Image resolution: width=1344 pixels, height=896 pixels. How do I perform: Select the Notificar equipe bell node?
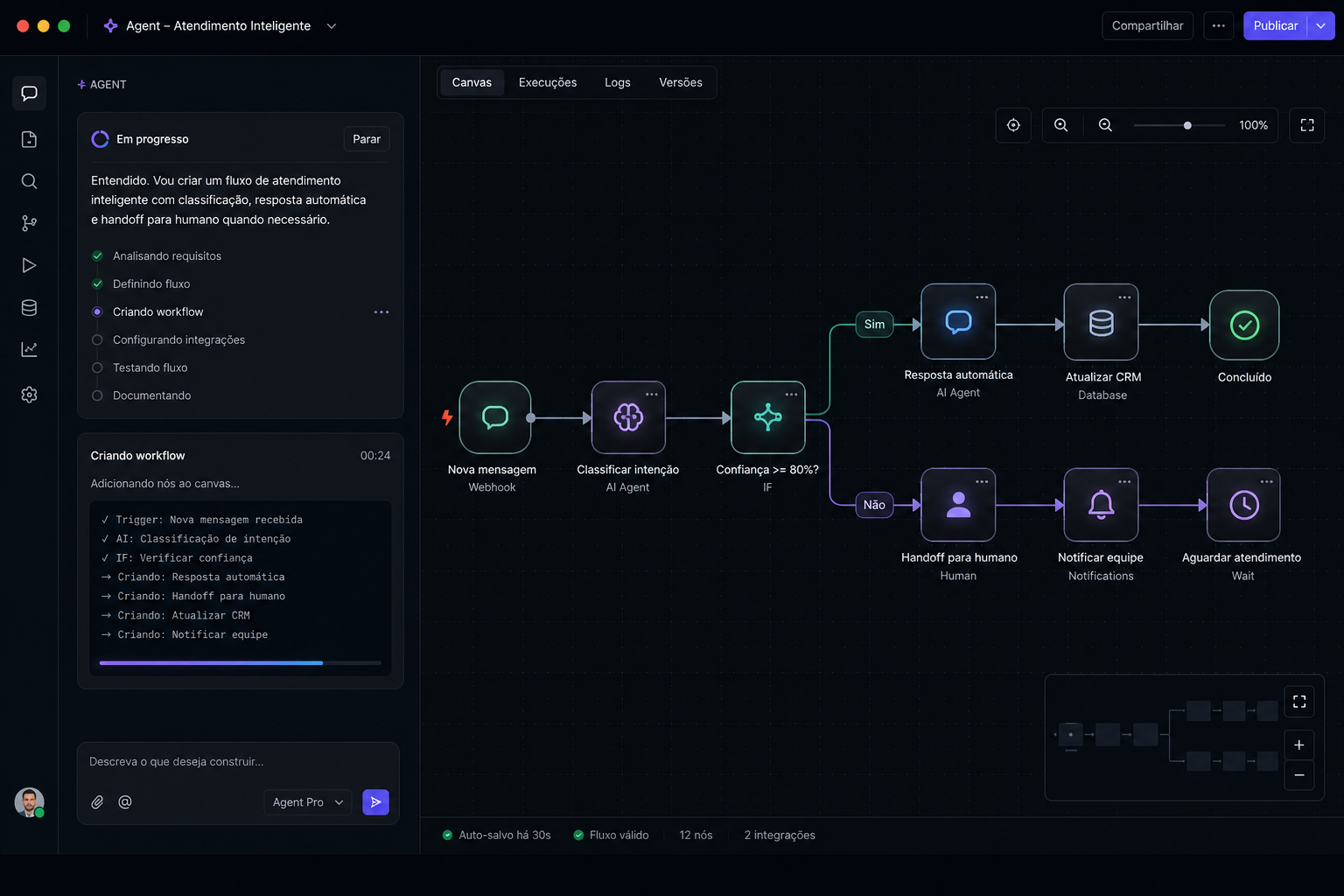[1101, 505]
